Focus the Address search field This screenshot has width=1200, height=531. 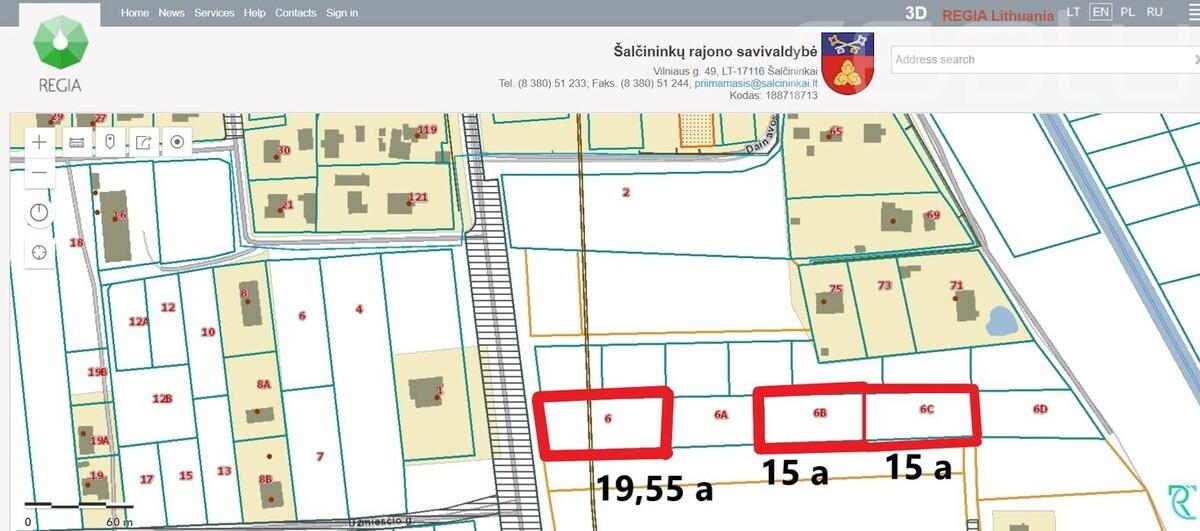(x=1045, y=59)
